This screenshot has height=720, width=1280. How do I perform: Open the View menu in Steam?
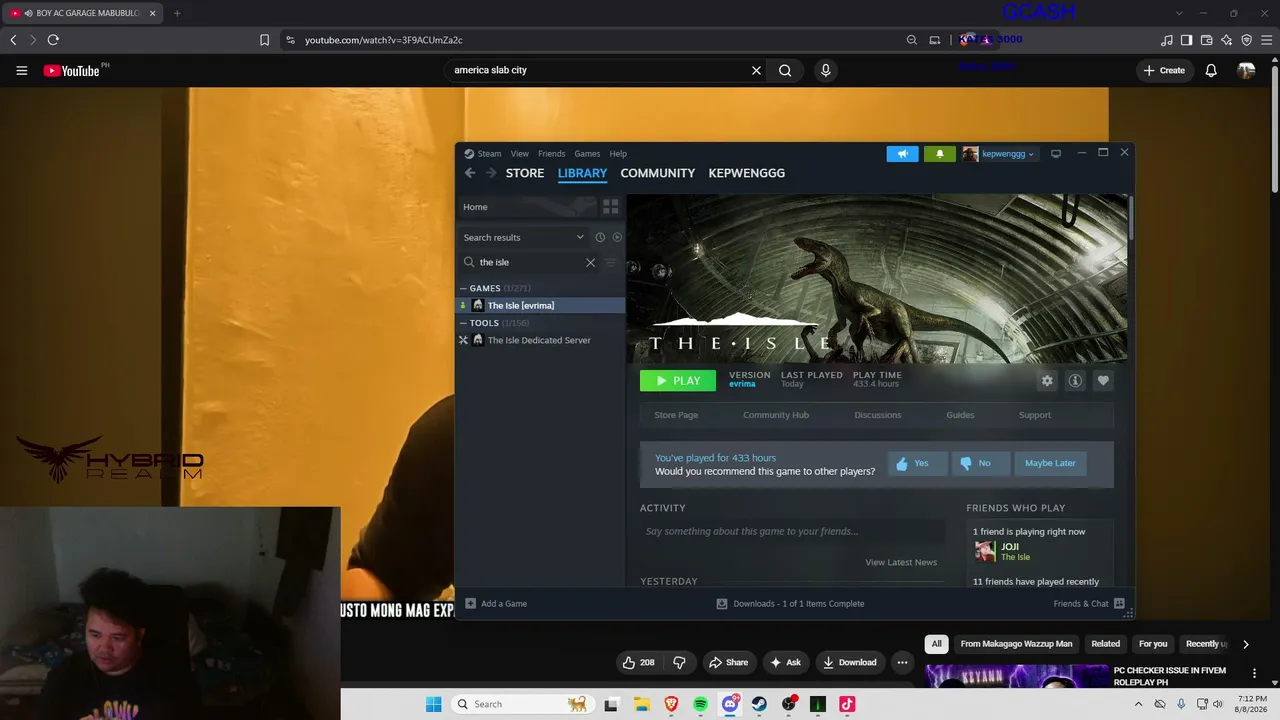520,154
